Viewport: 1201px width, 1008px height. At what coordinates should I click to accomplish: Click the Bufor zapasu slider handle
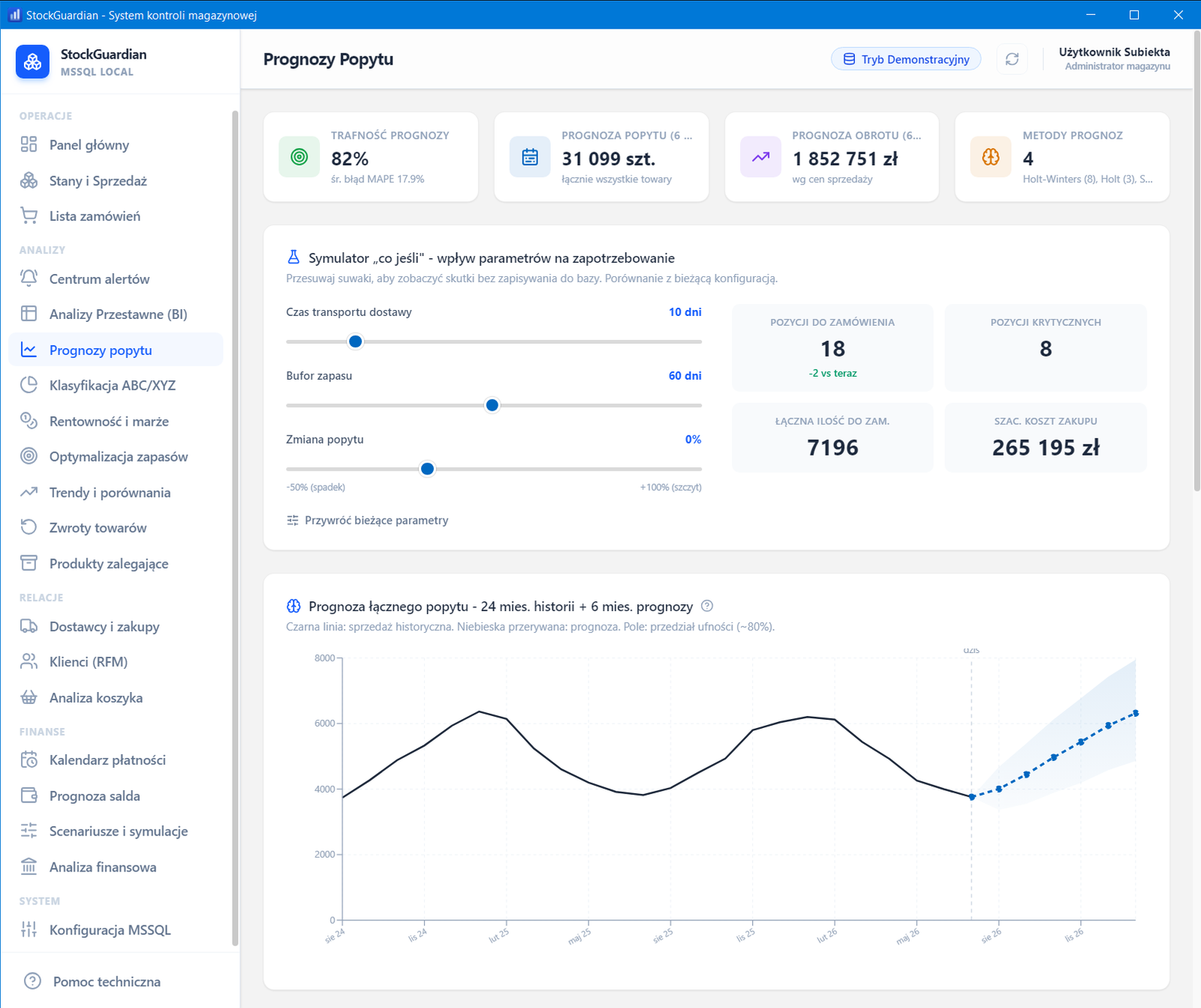click(x=492, y=405)
